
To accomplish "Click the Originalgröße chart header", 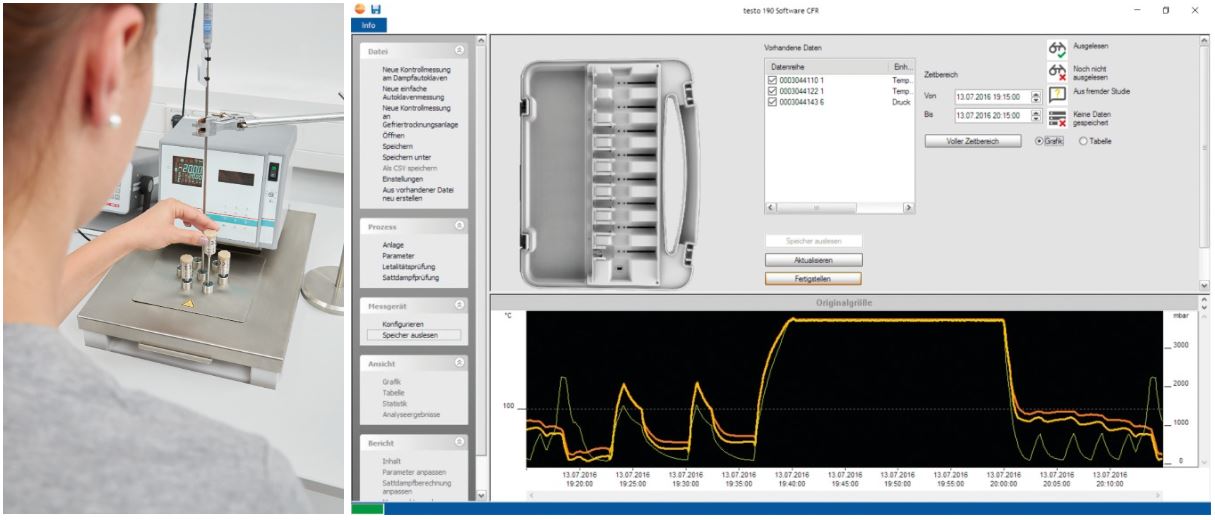I will coord(846,301).
